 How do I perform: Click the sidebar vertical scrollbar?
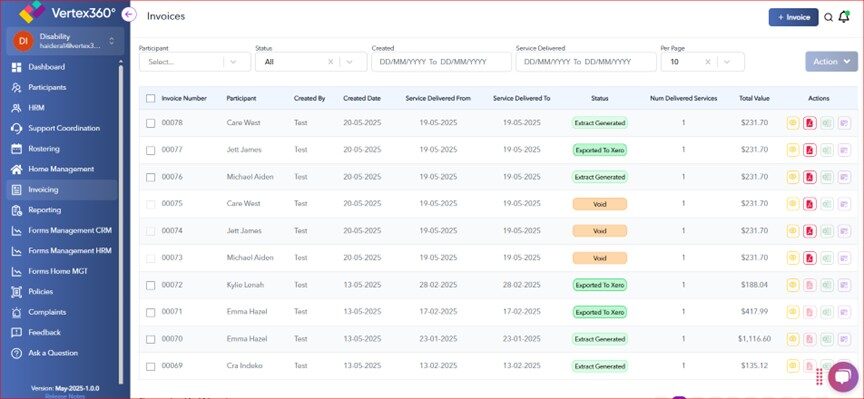tap(121, 220)
